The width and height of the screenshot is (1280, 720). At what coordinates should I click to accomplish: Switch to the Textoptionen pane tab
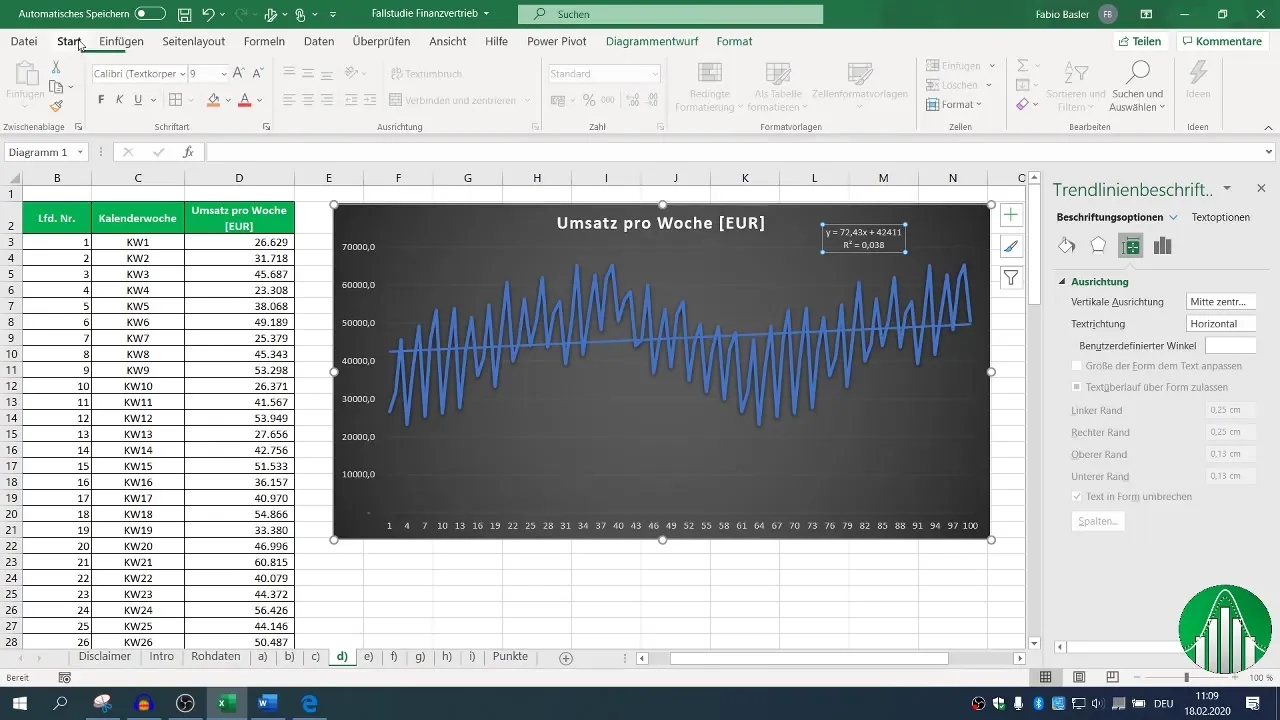click(1220, 217)
